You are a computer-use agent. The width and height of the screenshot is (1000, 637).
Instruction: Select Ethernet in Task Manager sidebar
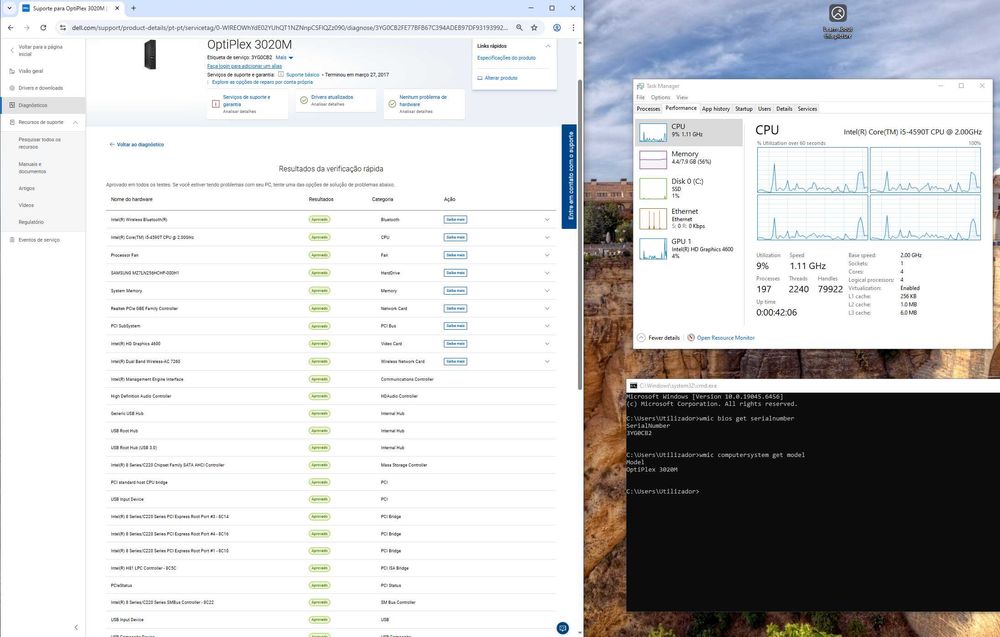(x=689, y=218)
